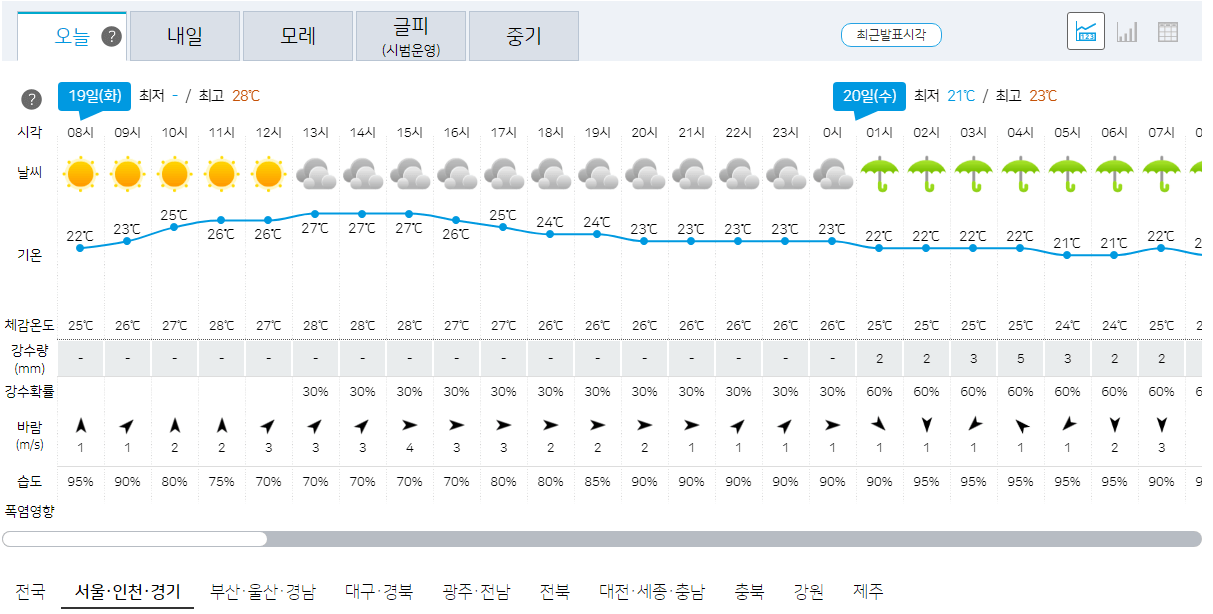Switch to the table view icon

click(1166, 31)
